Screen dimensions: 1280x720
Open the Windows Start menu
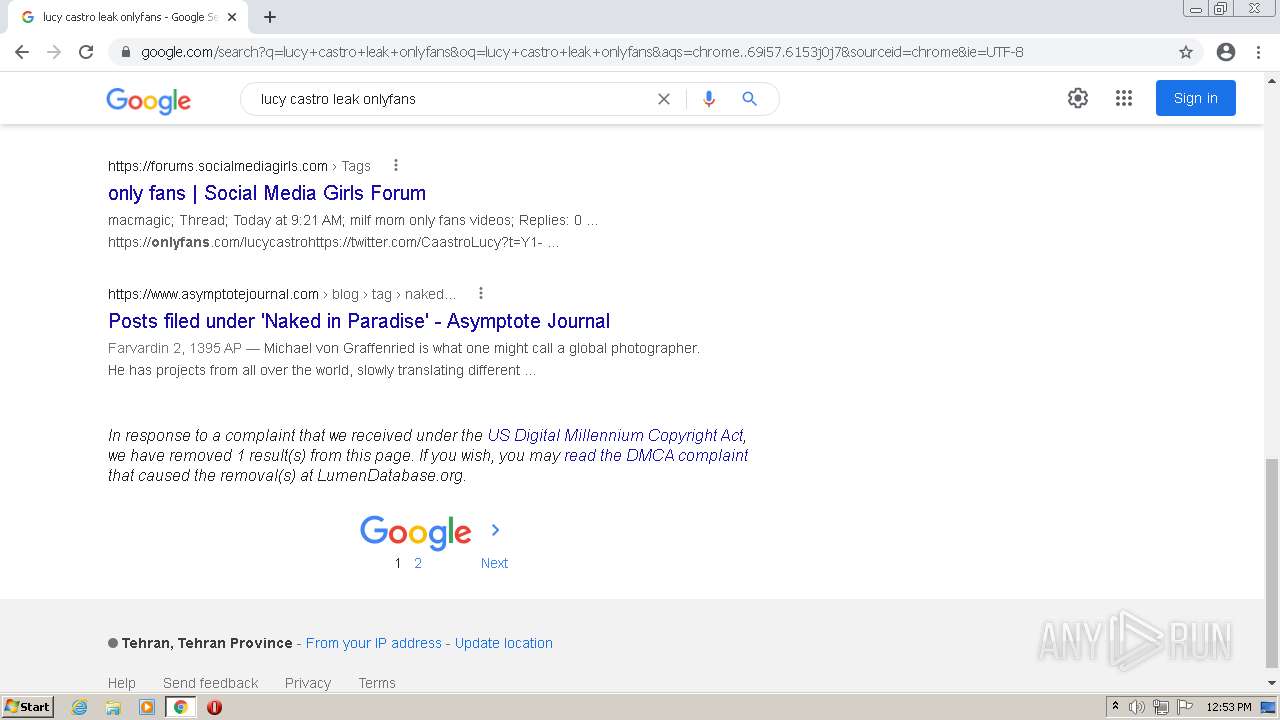tap(27, 707)
